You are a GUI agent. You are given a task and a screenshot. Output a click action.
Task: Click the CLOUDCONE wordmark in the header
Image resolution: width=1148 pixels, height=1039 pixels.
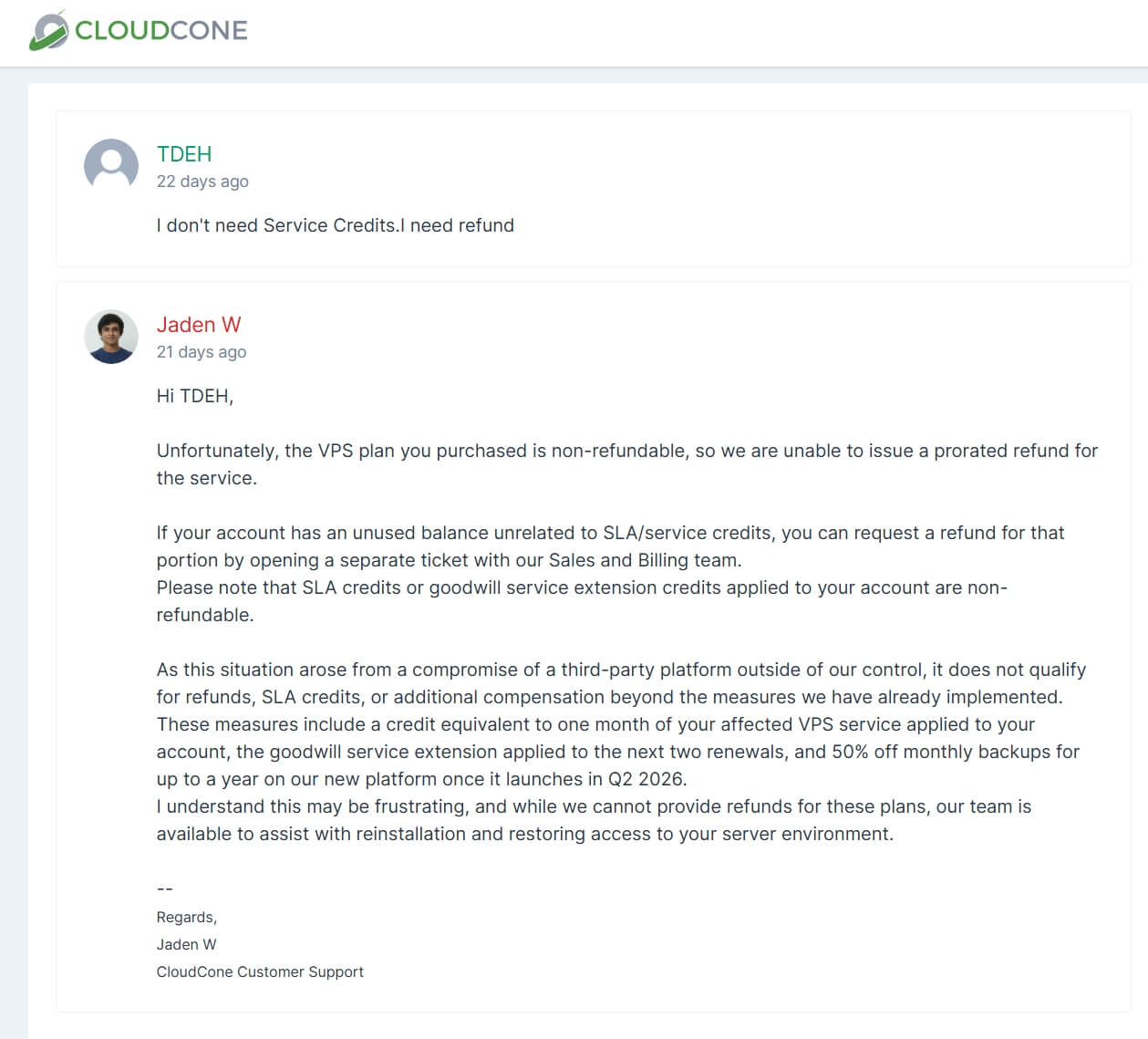(x=161, y=31)
